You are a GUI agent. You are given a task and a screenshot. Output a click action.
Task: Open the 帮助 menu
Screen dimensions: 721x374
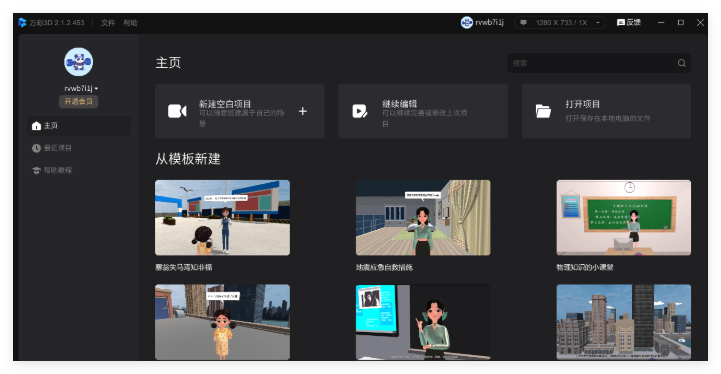130,23
